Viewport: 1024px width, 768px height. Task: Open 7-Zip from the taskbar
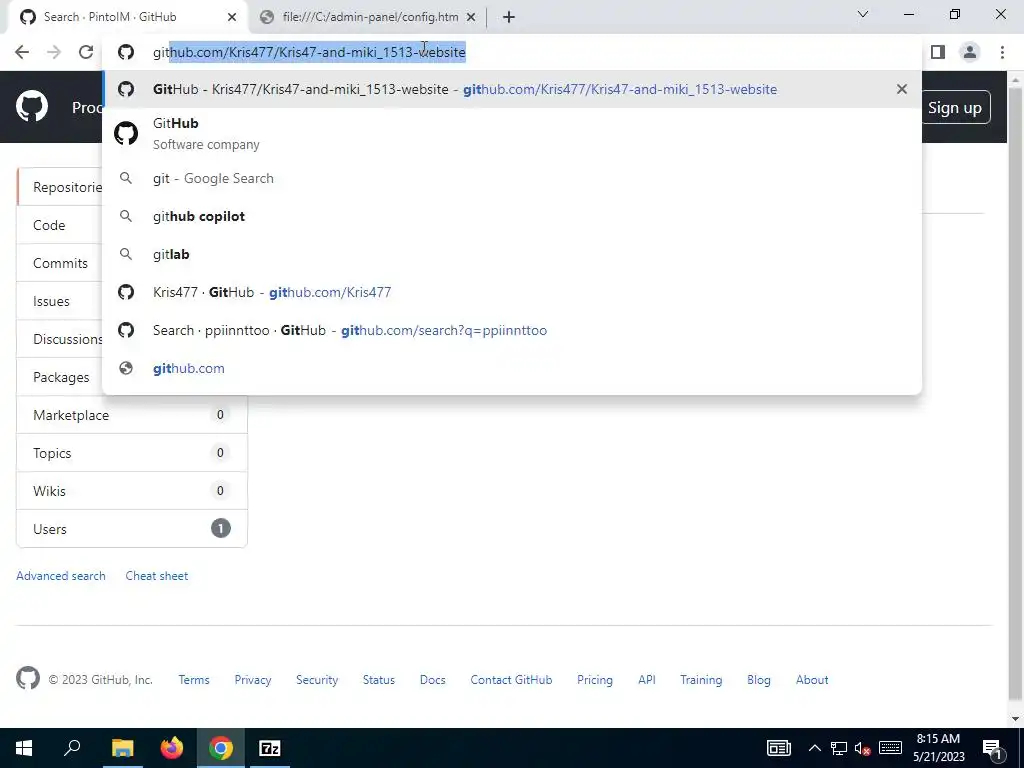(270, 748)
